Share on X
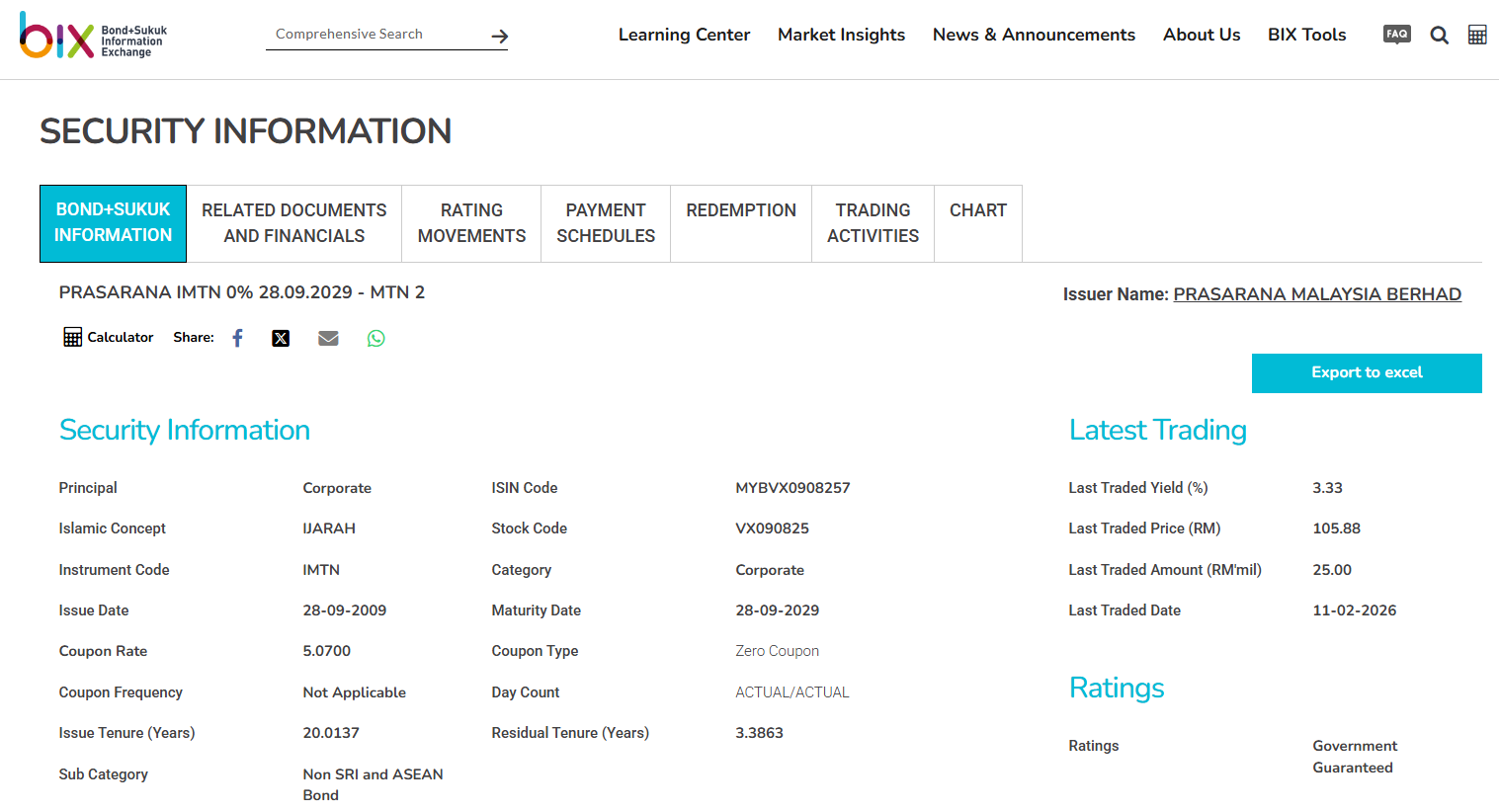The width and height of the screenshot is (1499, 812). [281, 338]
